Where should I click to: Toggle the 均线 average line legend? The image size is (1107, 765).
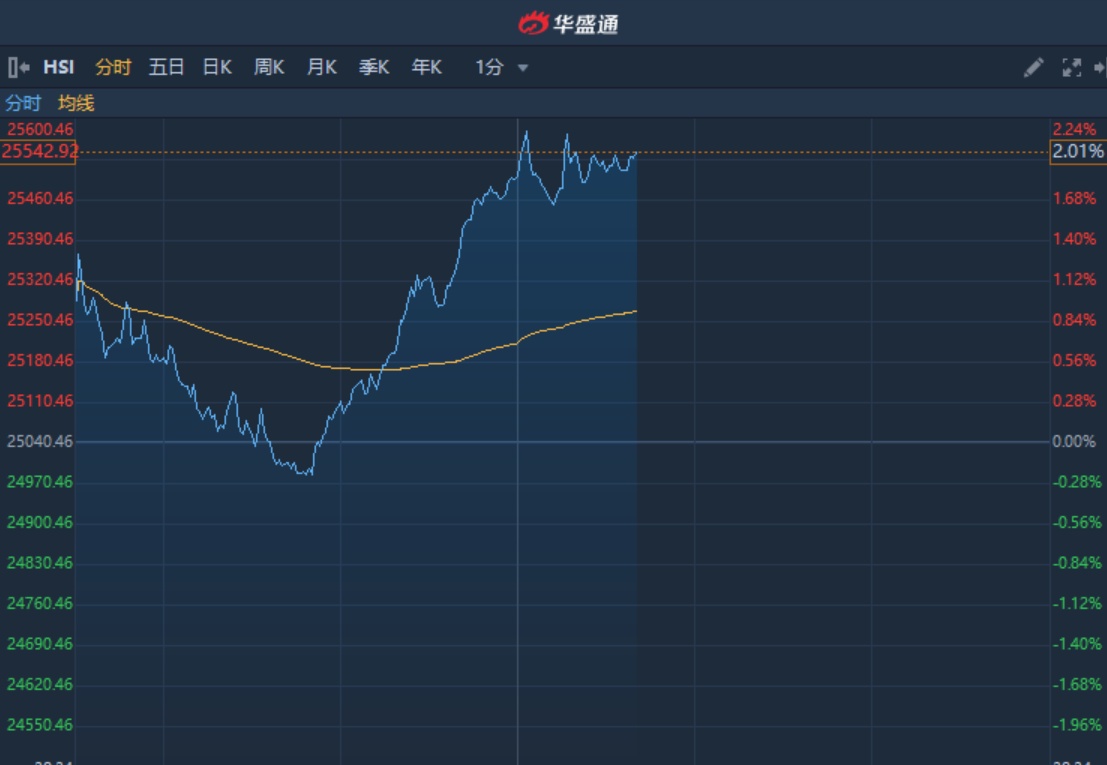click(x=76, y=103)
